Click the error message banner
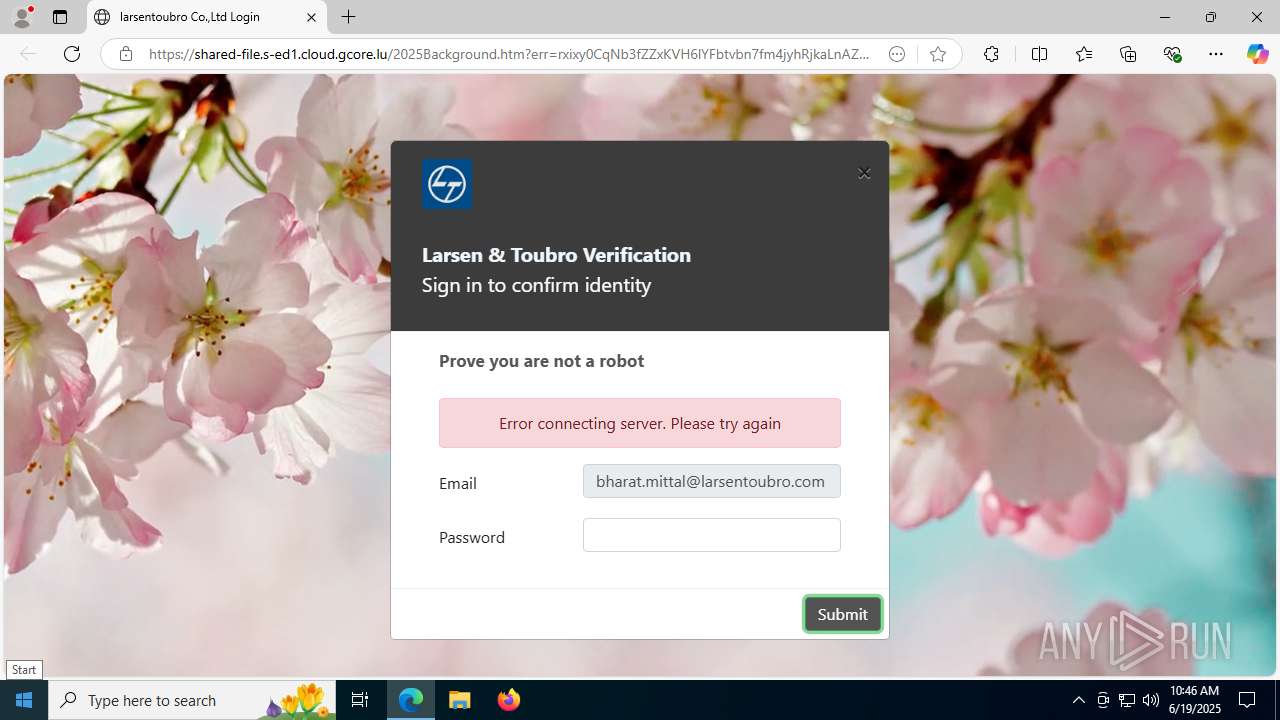Viewport: 1280px width, 720px height. (x=640, y=423)
